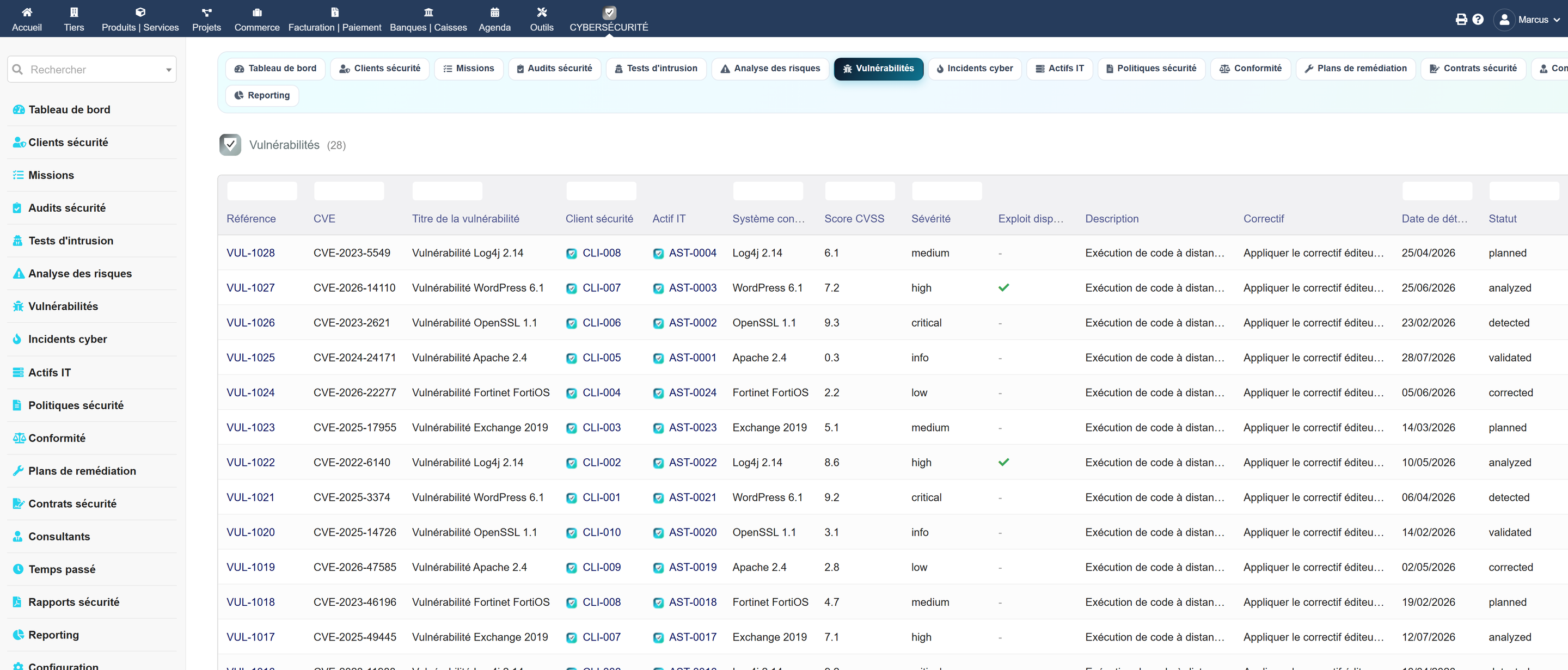The width and height of the screenshot is (1568, 670).
Task: Click the Référence column filter field
Action: [262, 190]
